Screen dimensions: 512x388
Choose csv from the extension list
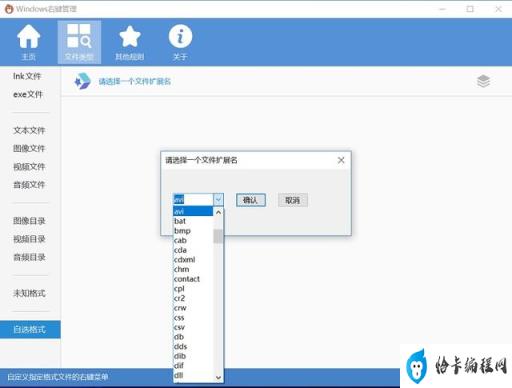pos(193,327)
